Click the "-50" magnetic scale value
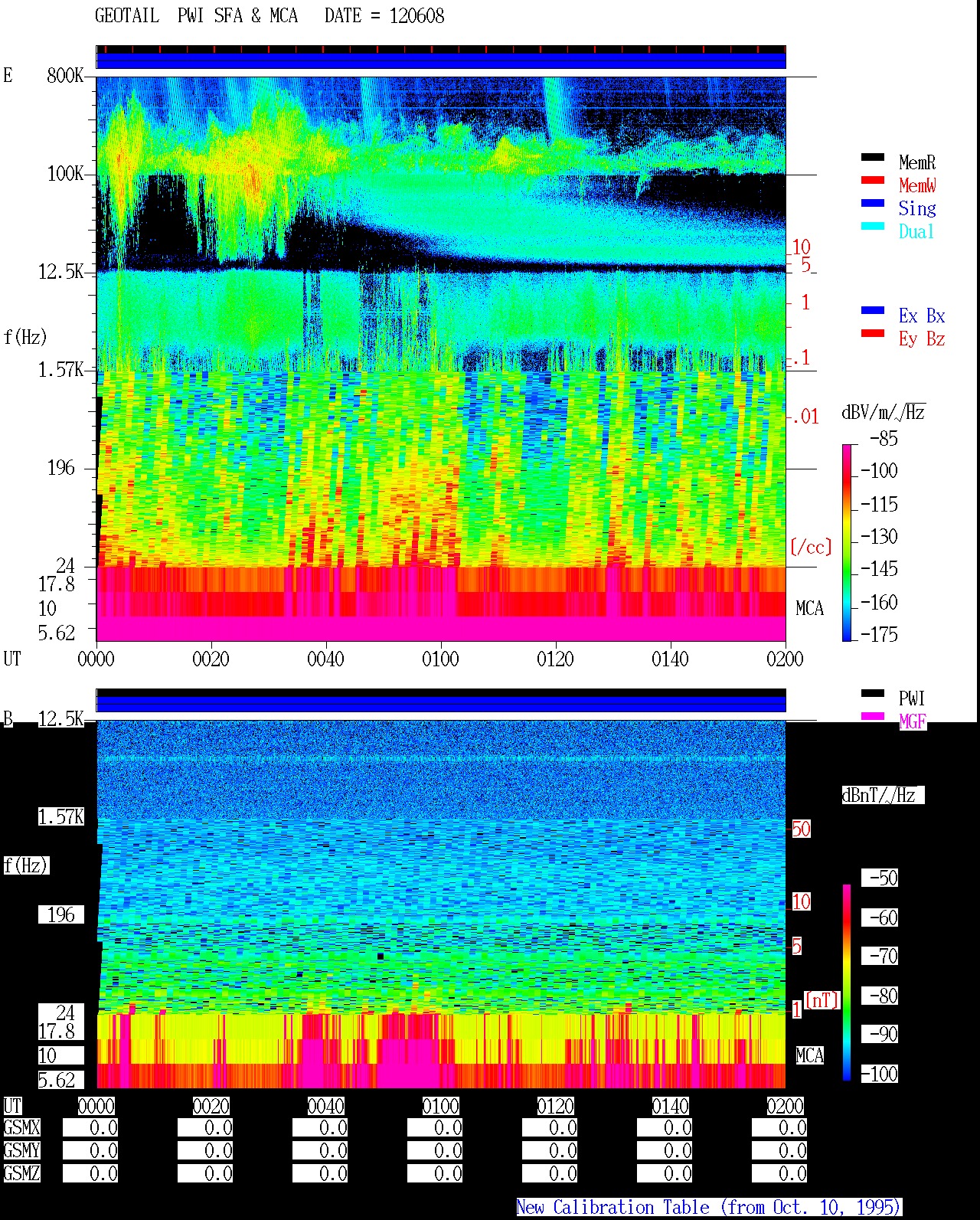980x1220 pixels. point(880,878)
